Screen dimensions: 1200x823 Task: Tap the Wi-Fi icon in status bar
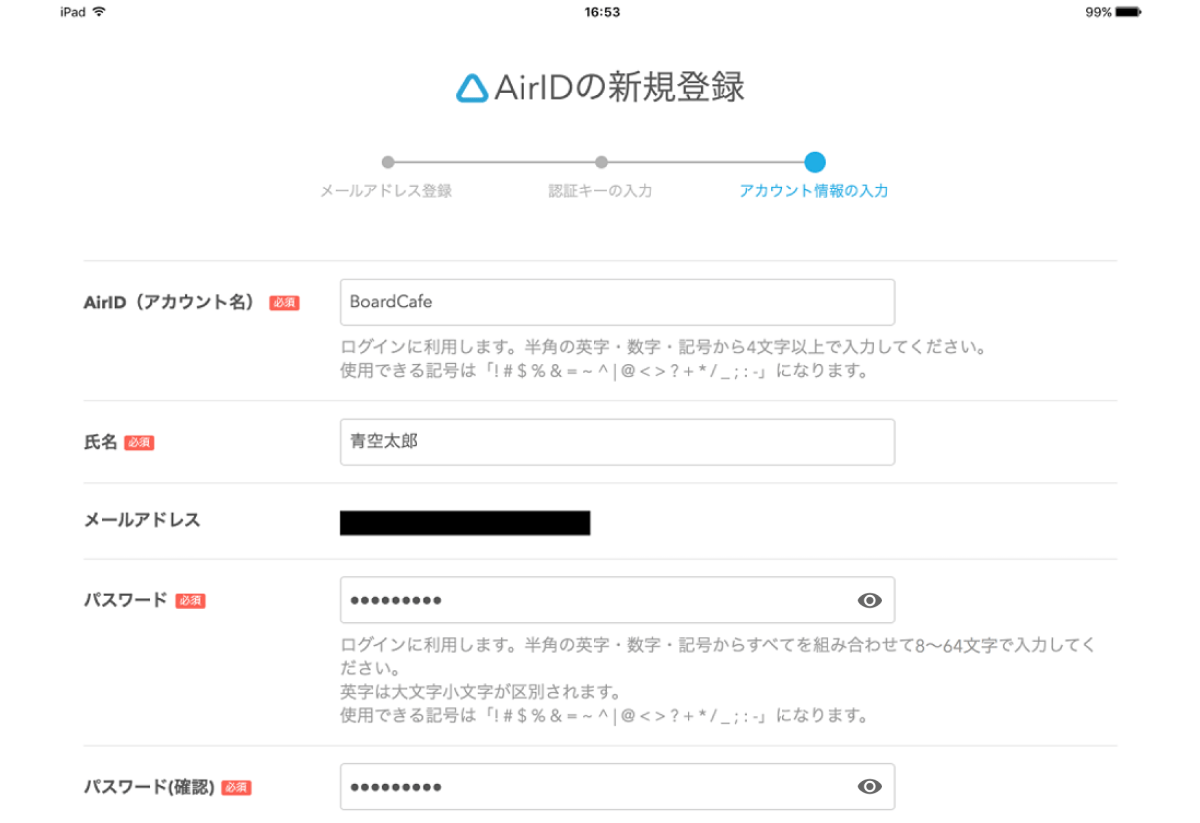pos(99,12)
